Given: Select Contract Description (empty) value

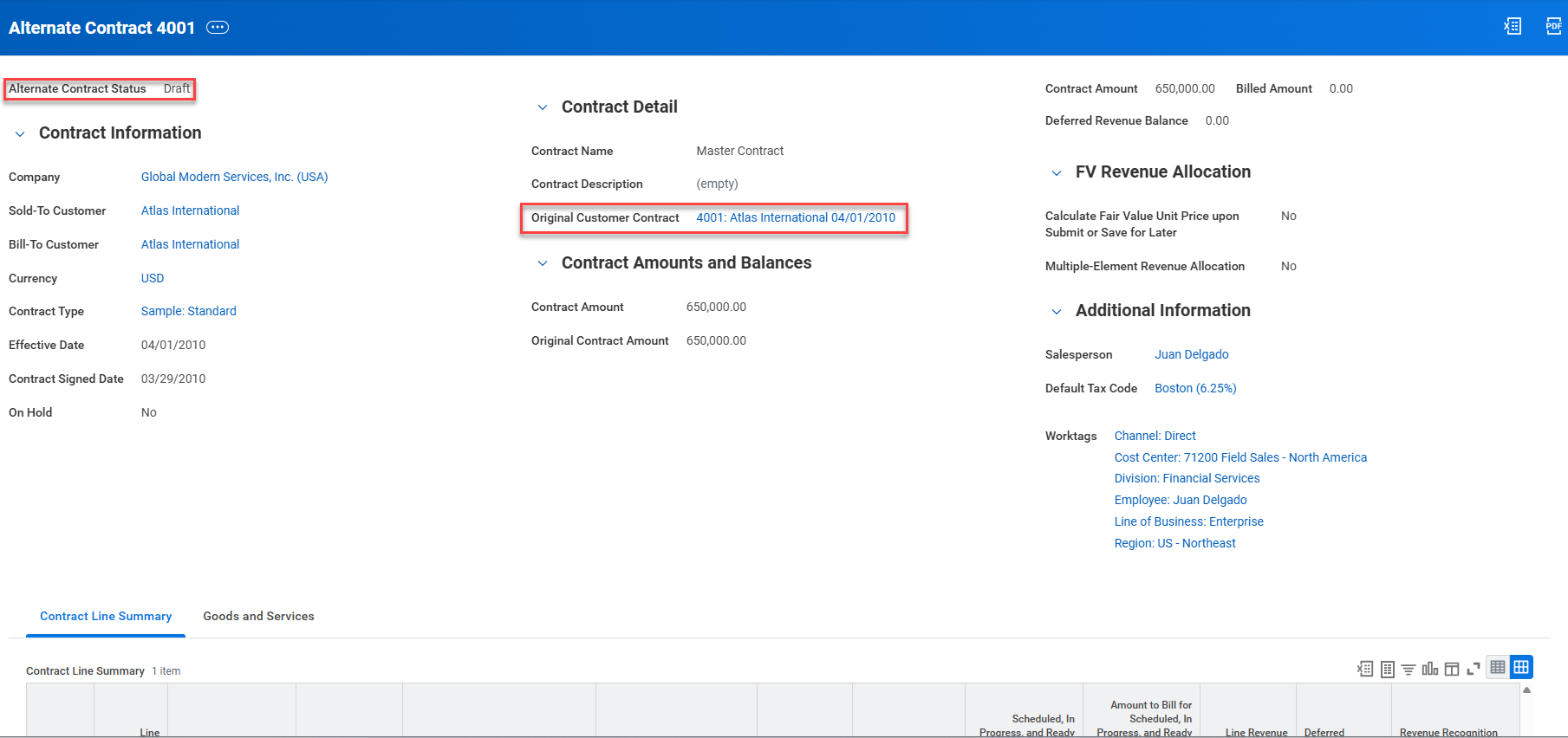Looking at the screenshot, I should [717, 184].
